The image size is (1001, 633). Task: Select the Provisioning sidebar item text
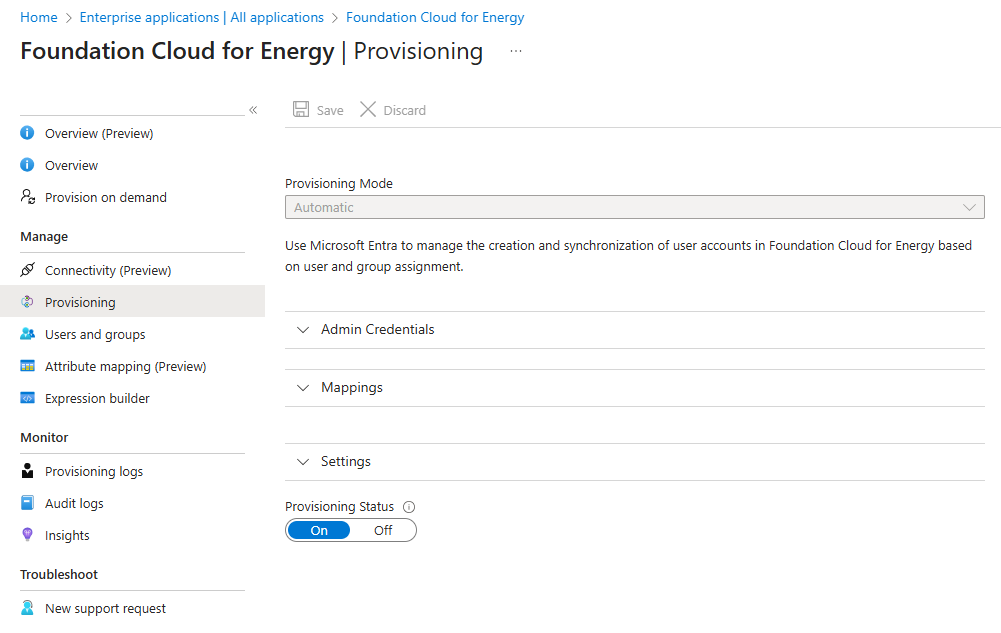pos(80,302)
